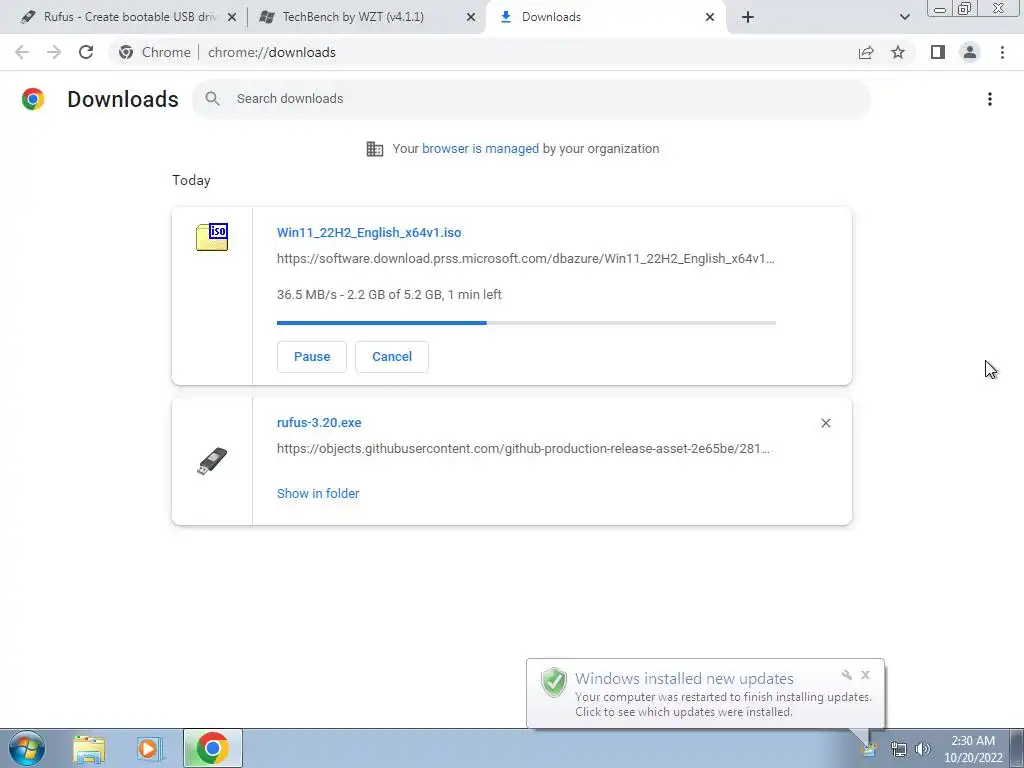Viewport: 1024px width, 768px height.
Task: Click the magnifier search icon
Action: [212, 99]
